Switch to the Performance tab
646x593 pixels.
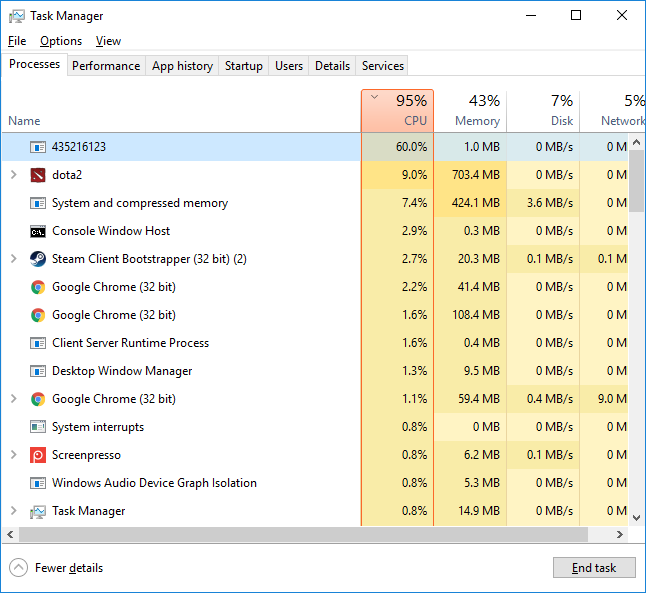(x=106, y=66)
